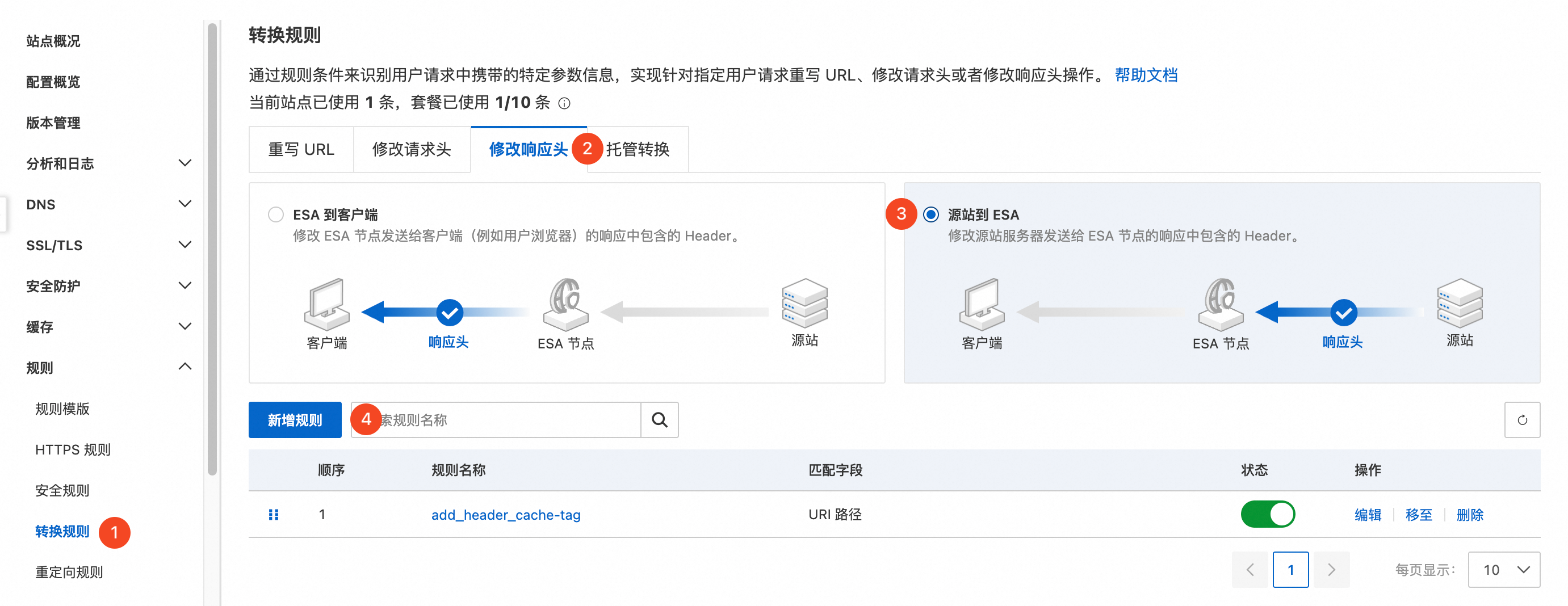Click the search magnifier icon button
This screenshot has width=1568, height=606.
tap(659, 420)
